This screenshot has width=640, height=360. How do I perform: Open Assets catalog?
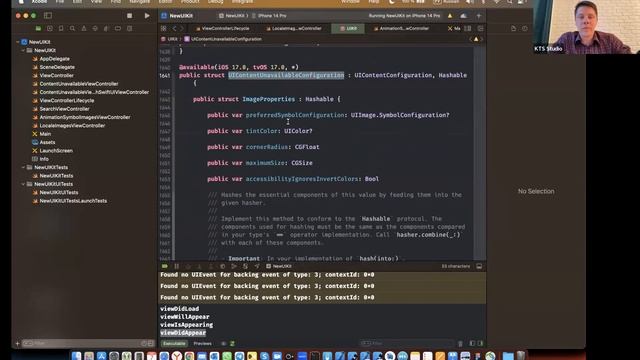point(44,142)
